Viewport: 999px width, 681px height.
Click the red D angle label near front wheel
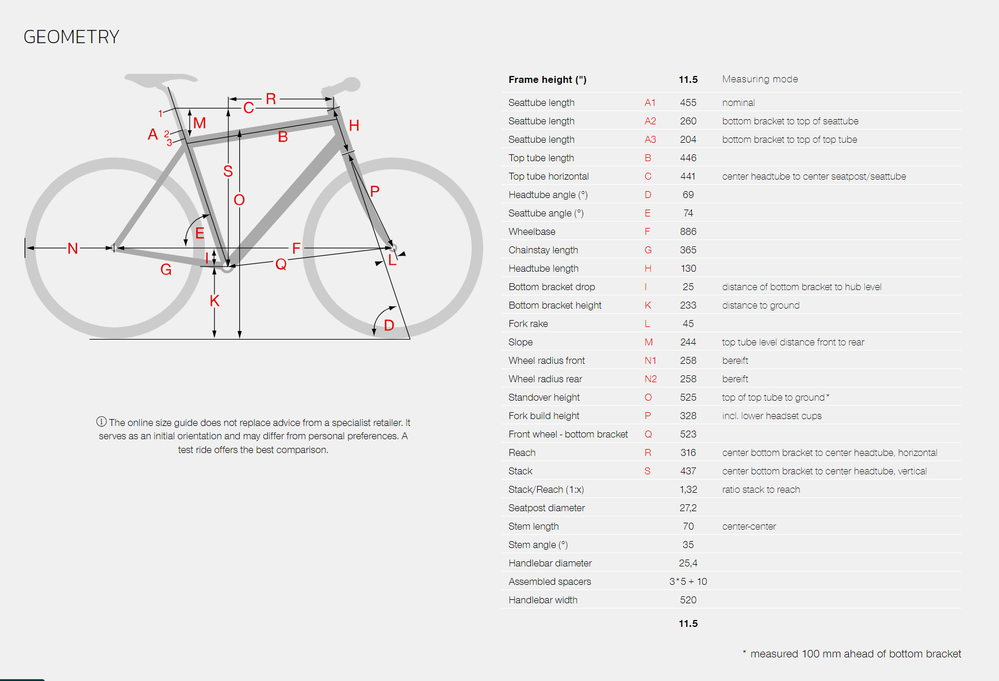(389, 326)
